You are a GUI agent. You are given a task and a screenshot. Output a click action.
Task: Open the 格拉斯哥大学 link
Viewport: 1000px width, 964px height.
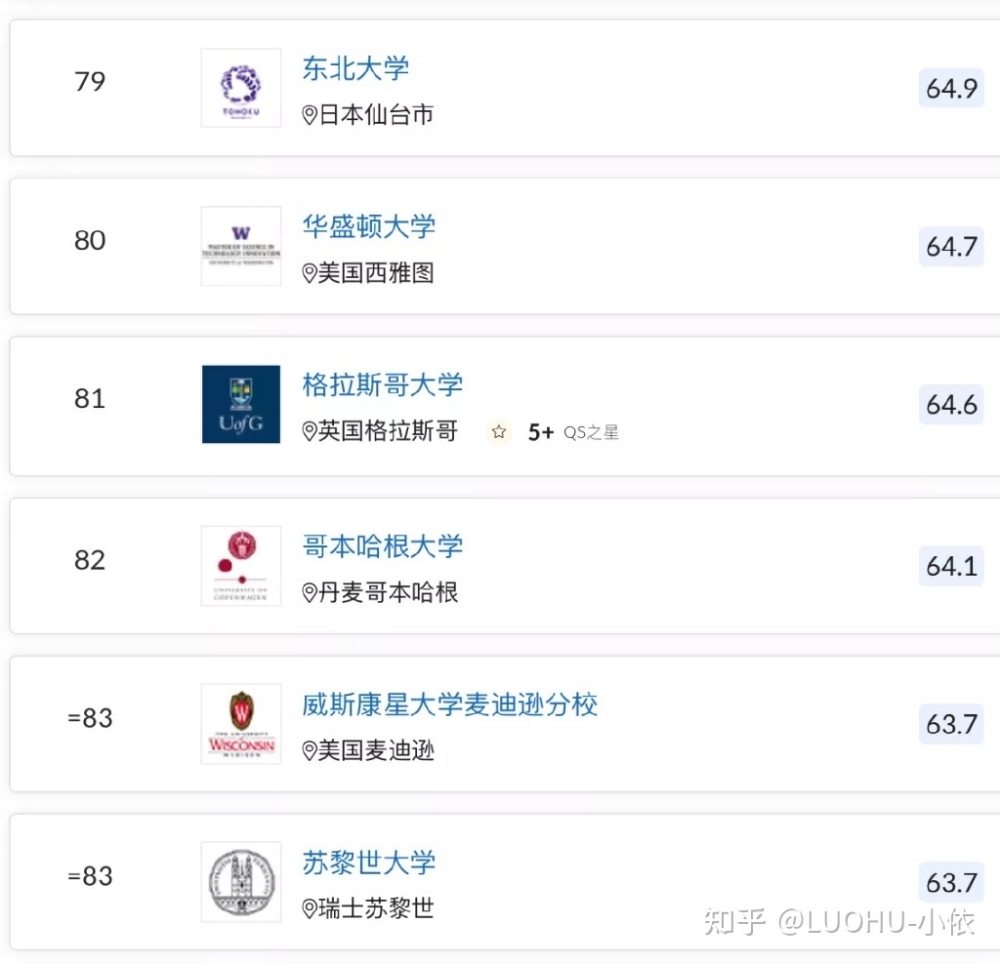382,384
